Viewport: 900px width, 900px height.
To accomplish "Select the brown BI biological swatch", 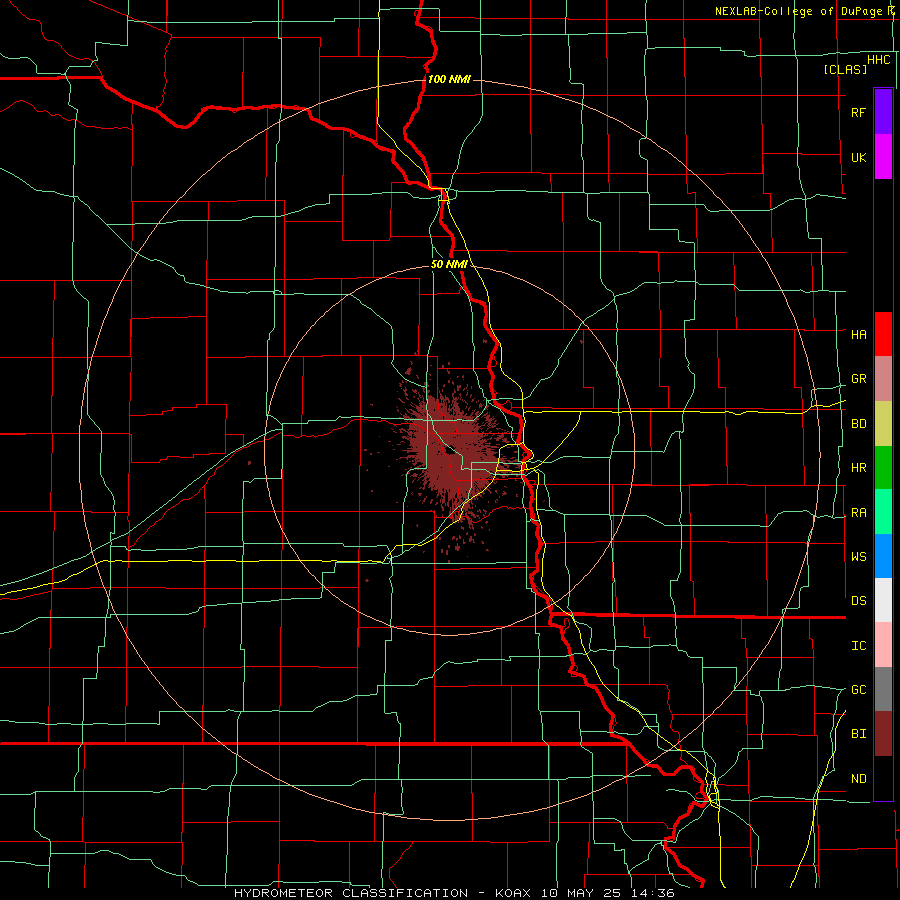I will [x=883, y=734].
